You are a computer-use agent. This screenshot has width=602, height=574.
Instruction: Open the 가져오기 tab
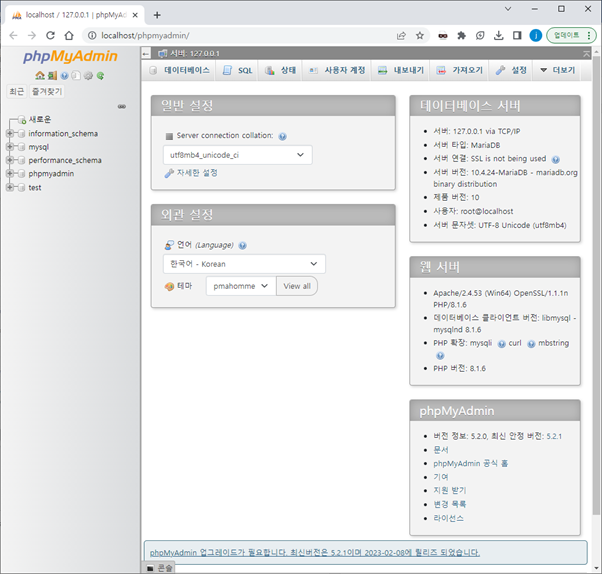pos(460,70)
